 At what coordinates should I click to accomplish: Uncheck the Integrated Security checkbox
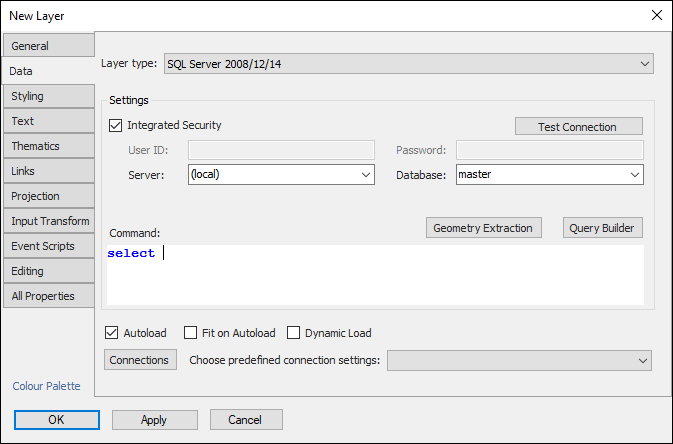coord(116,126)
